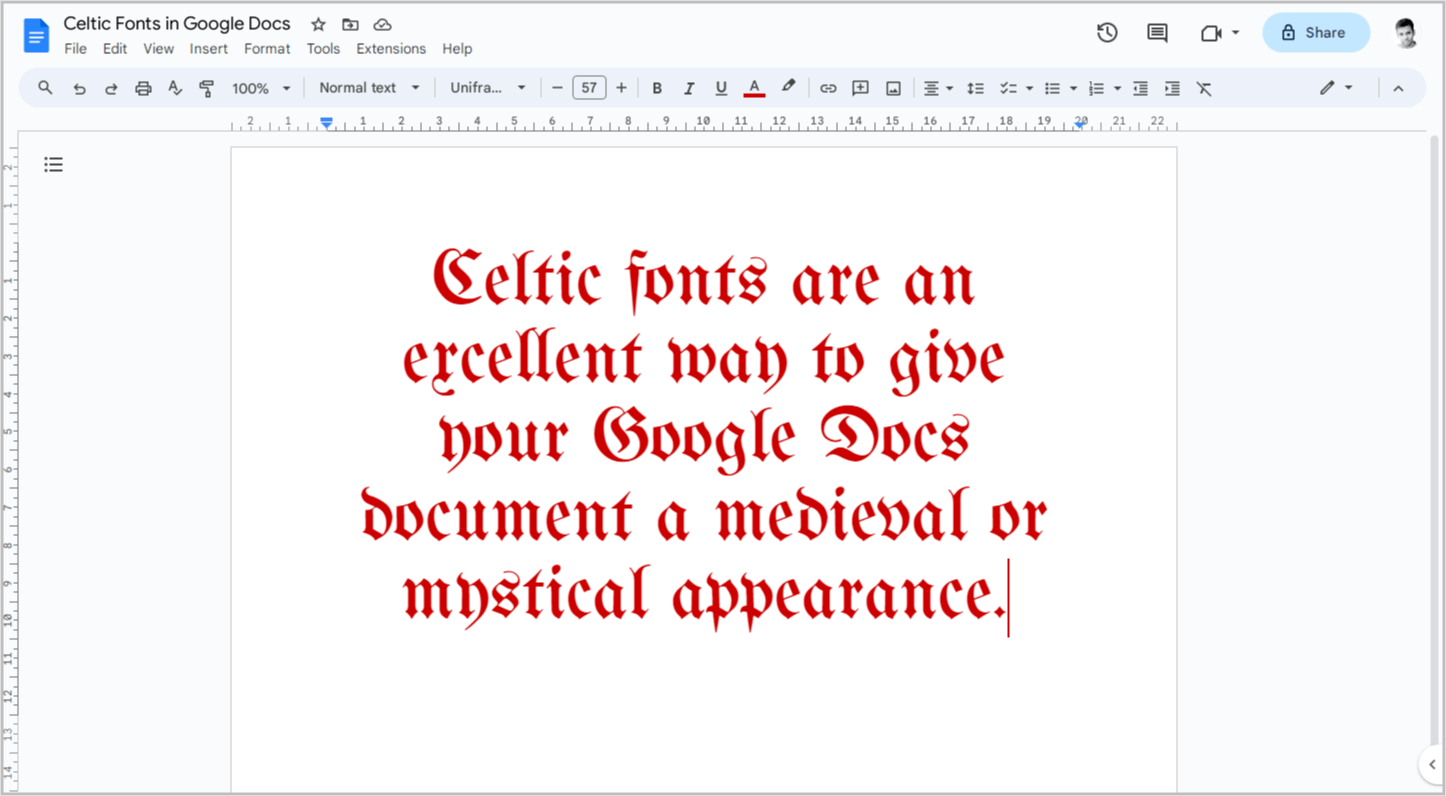Open the View menu
Image resolution: width=1446 pixels, height=796 pixels.
pyautogui.click(x=158, y=48)
